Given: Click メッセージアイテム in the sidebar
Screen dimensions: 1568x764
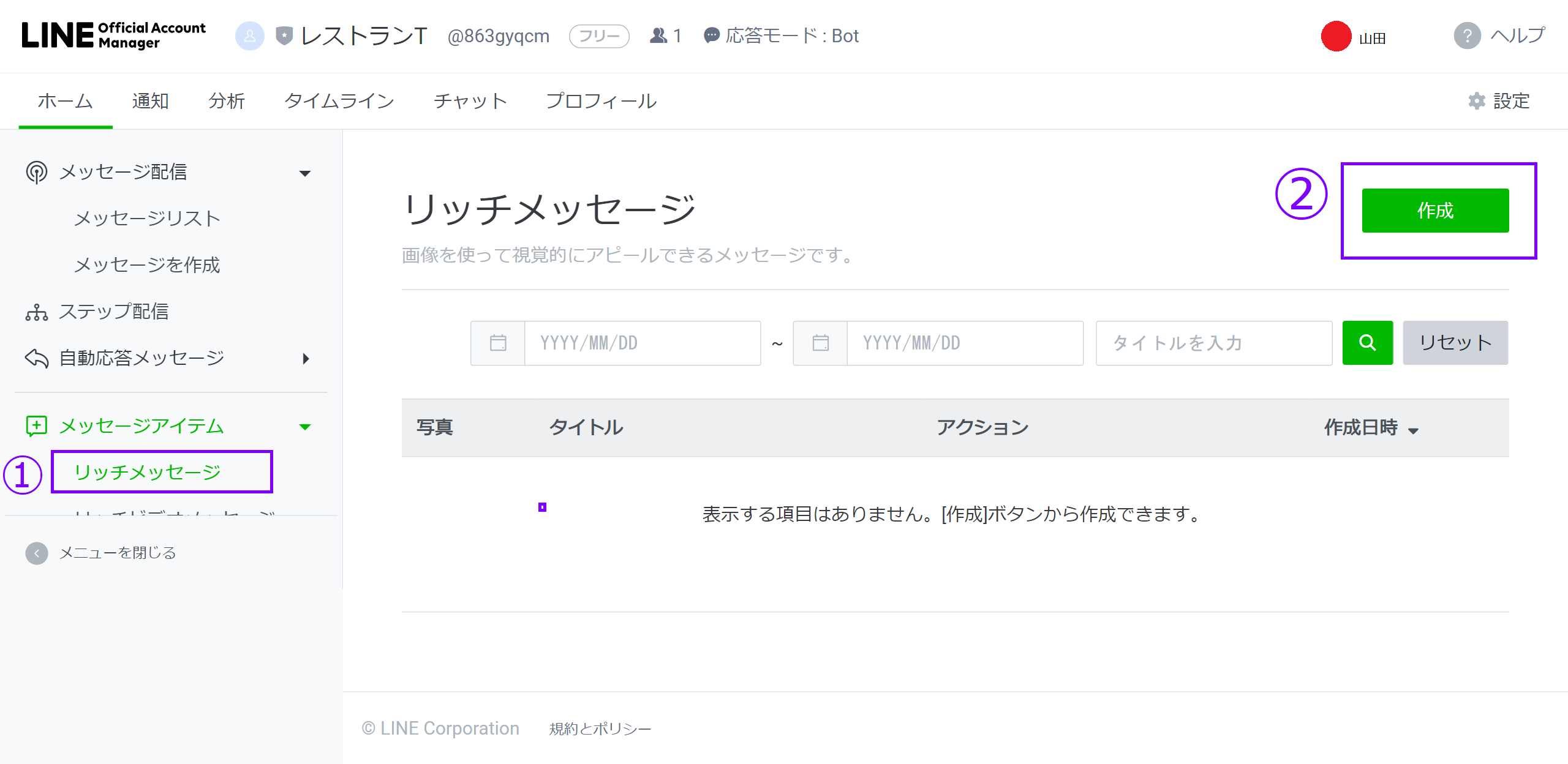Looking at the screenshot, I should tap(141, 425).
